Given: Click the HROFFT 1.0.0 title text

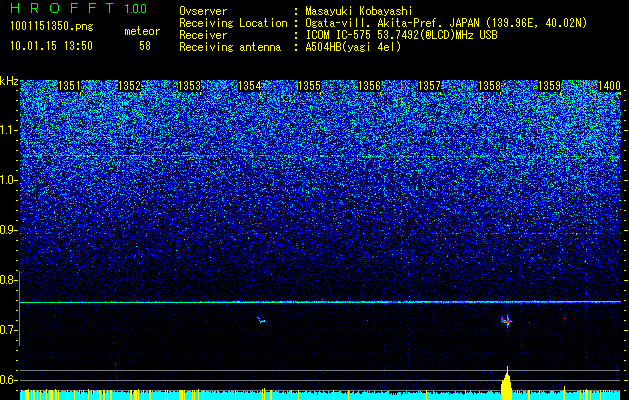Looking at the screenshot, I should pos(79,8).
